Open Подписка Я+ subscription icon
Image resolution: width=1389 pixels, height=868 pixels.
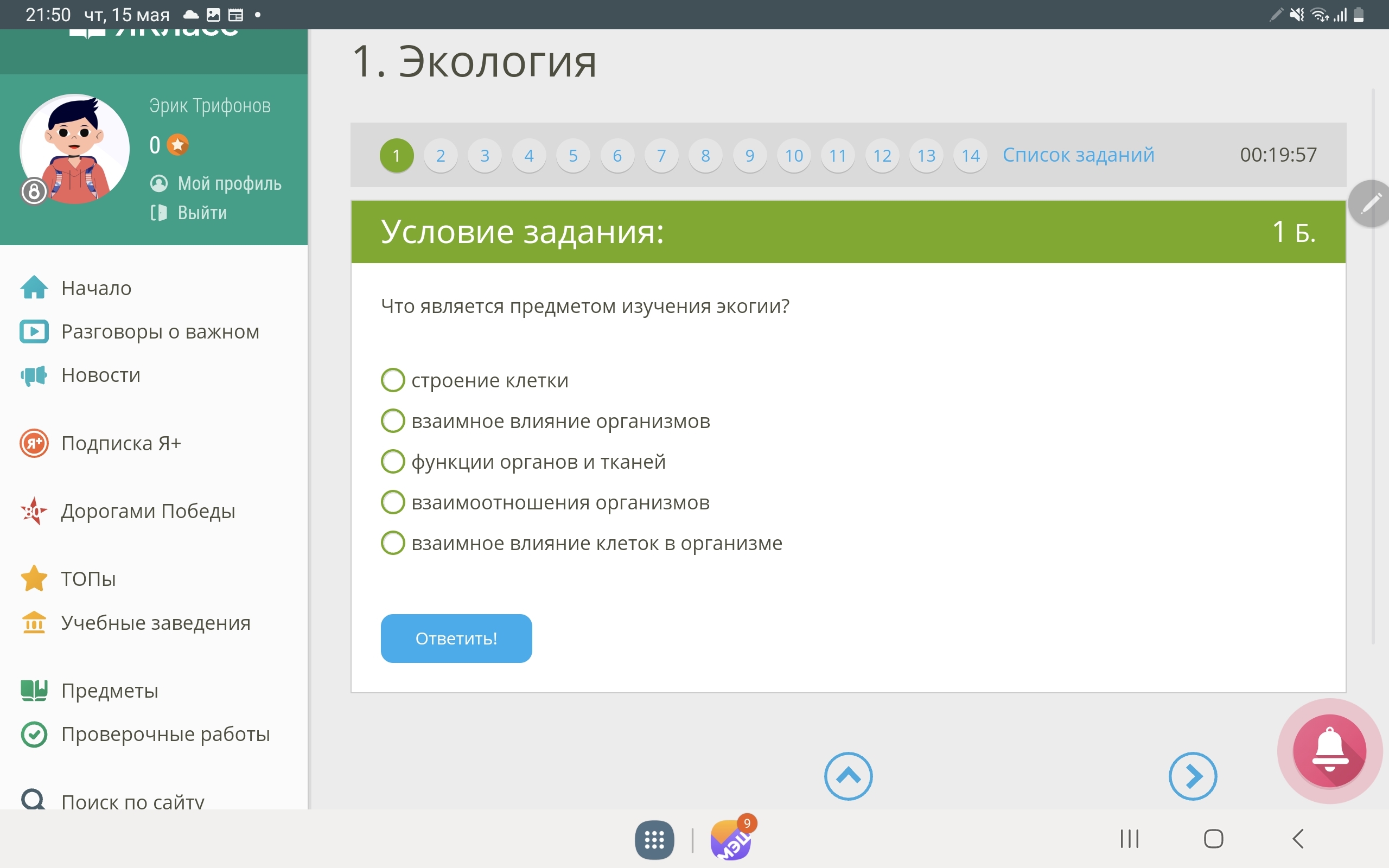34,443
